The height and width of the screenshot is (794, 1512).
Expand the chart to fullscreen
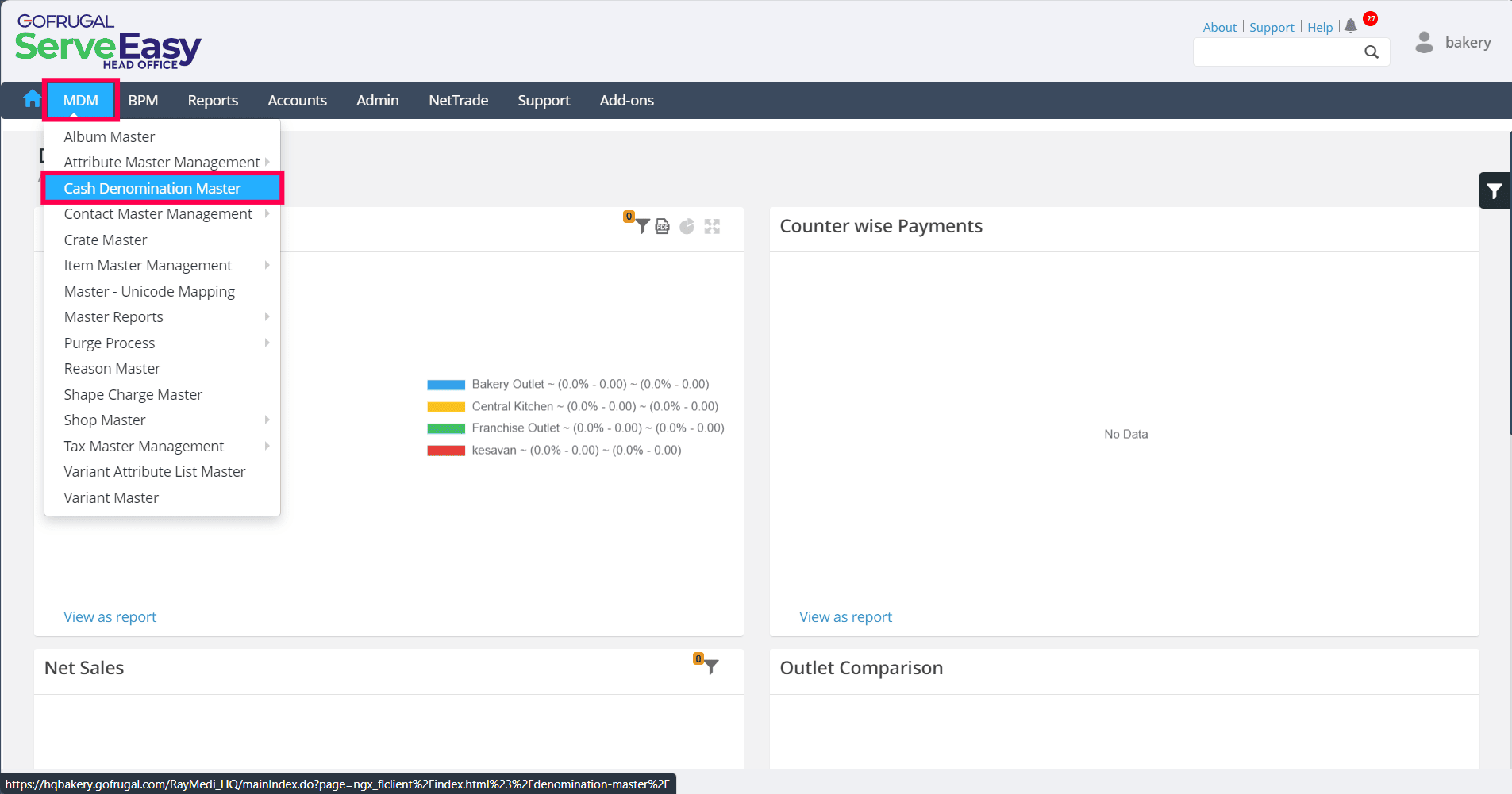[712, 226]
